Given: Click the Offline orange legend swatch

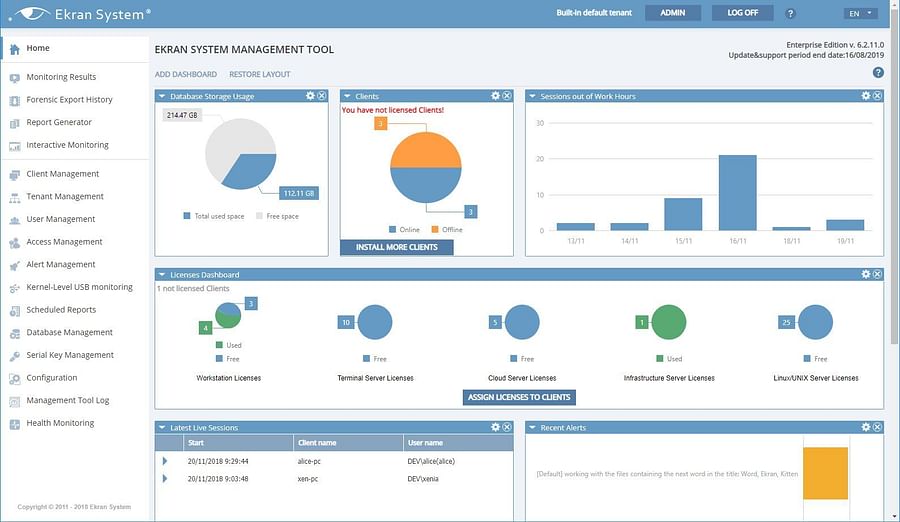Looking at the screenshot, I should pyautogui.click(x=435, y=230).
